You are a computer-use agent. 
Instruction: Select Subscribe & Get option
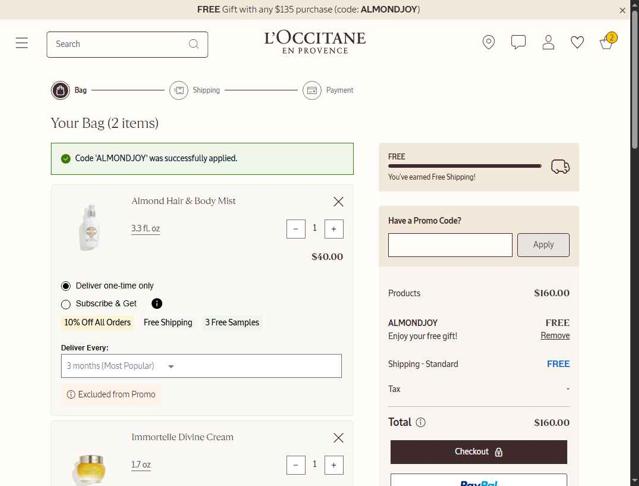66,304
